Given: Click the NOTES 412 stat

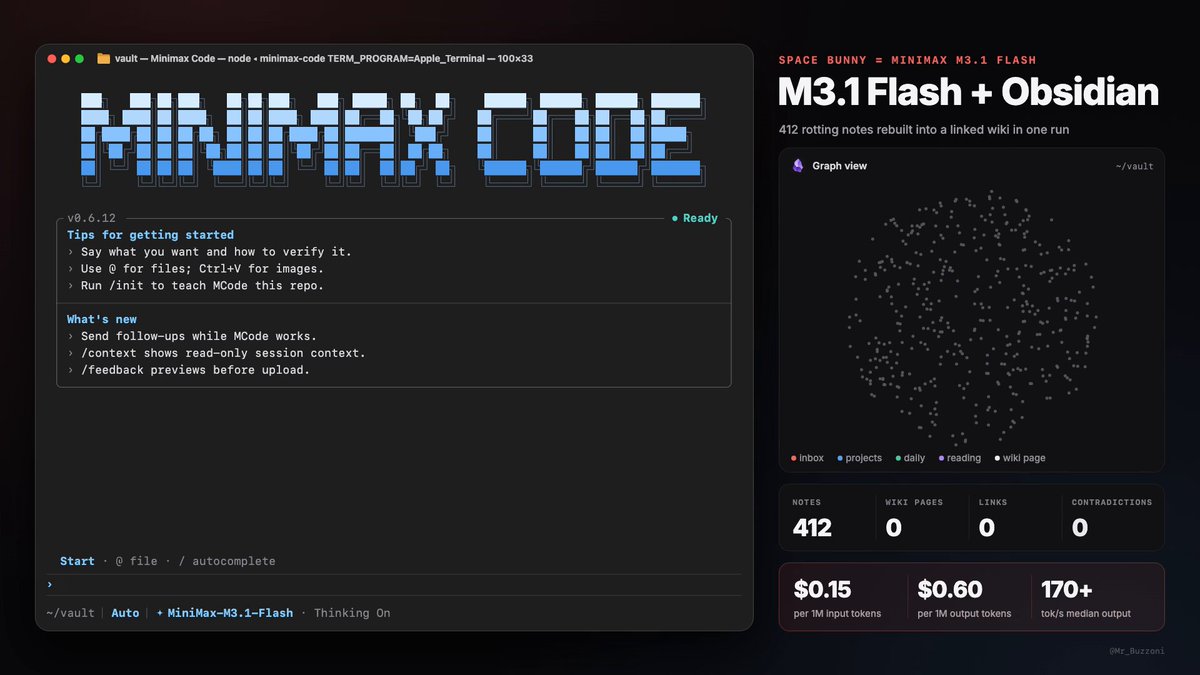Looking at the screenshot, I should coord(812,518).
